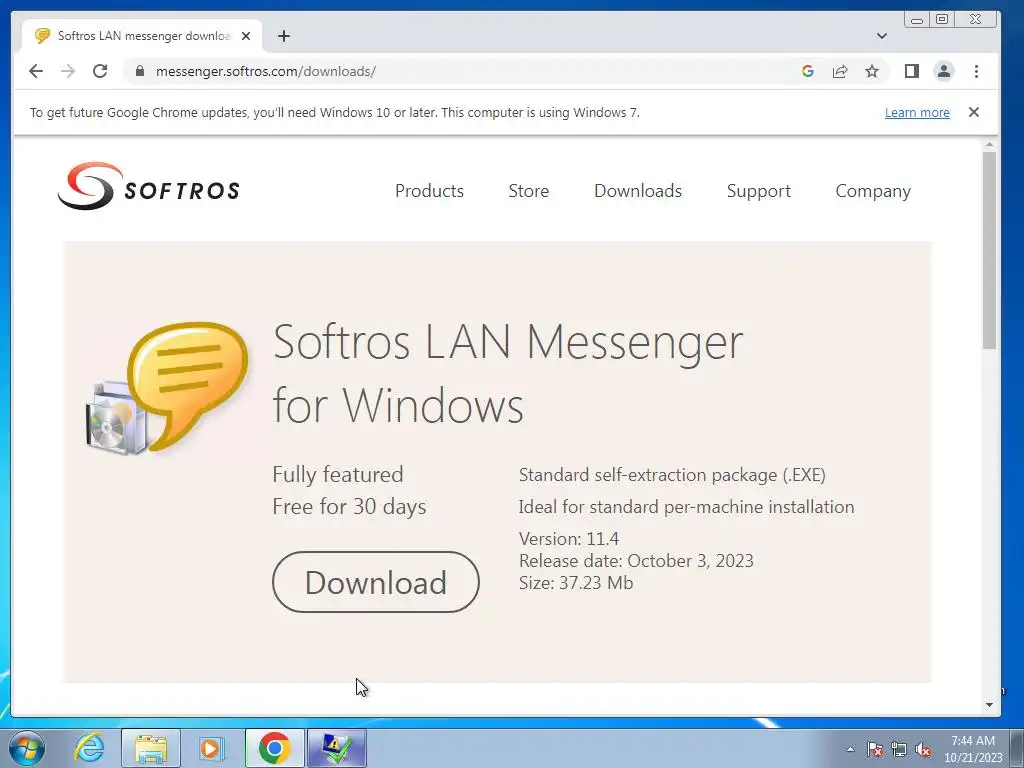Close the Softros LAN messenger tab
Image resolution: width=1024 pixels, height=768 pixels.
[x=246, y=36]
